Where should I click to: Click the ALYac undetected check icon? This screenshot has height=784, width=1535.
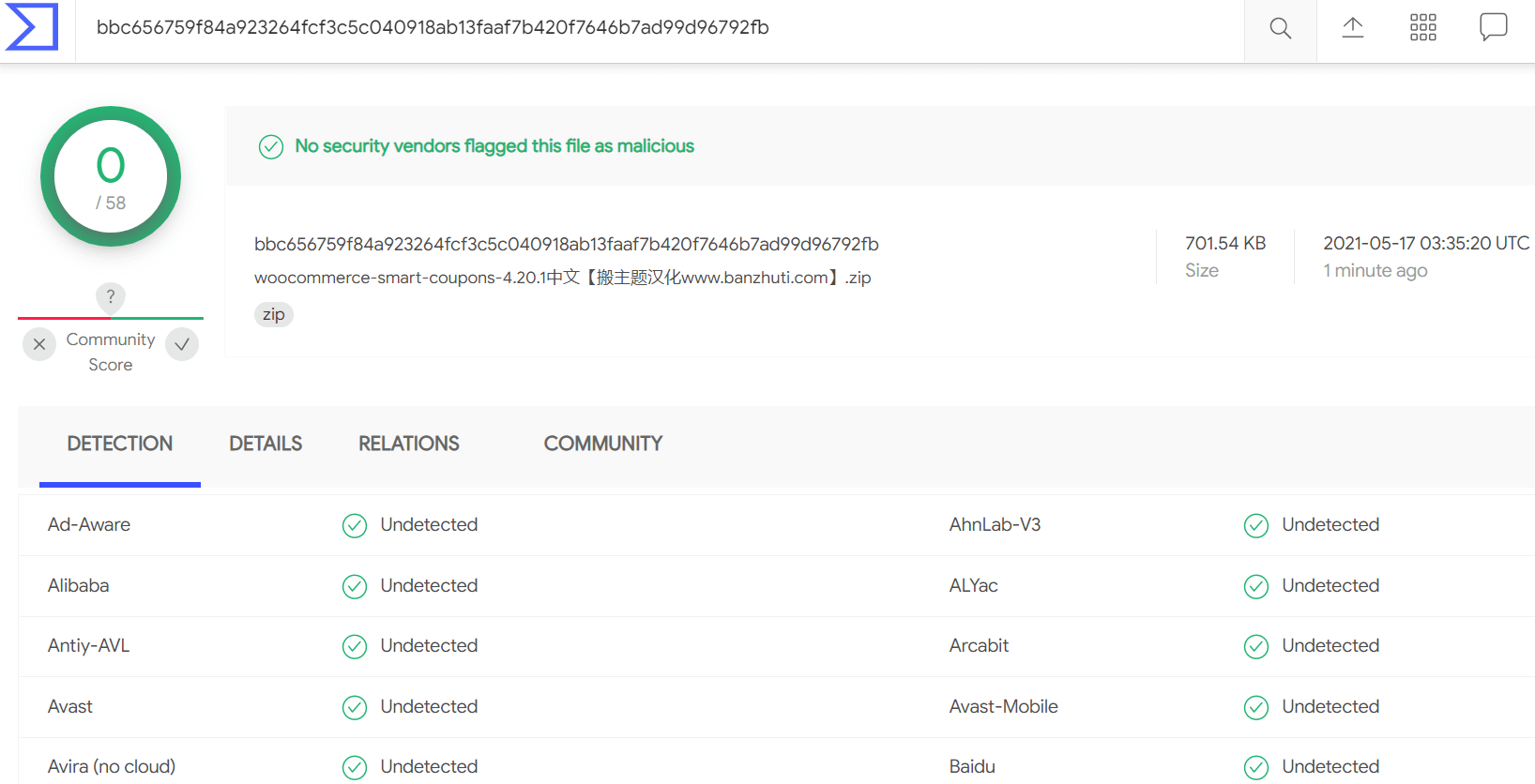pyautogui.click(x=1256, y=587)
